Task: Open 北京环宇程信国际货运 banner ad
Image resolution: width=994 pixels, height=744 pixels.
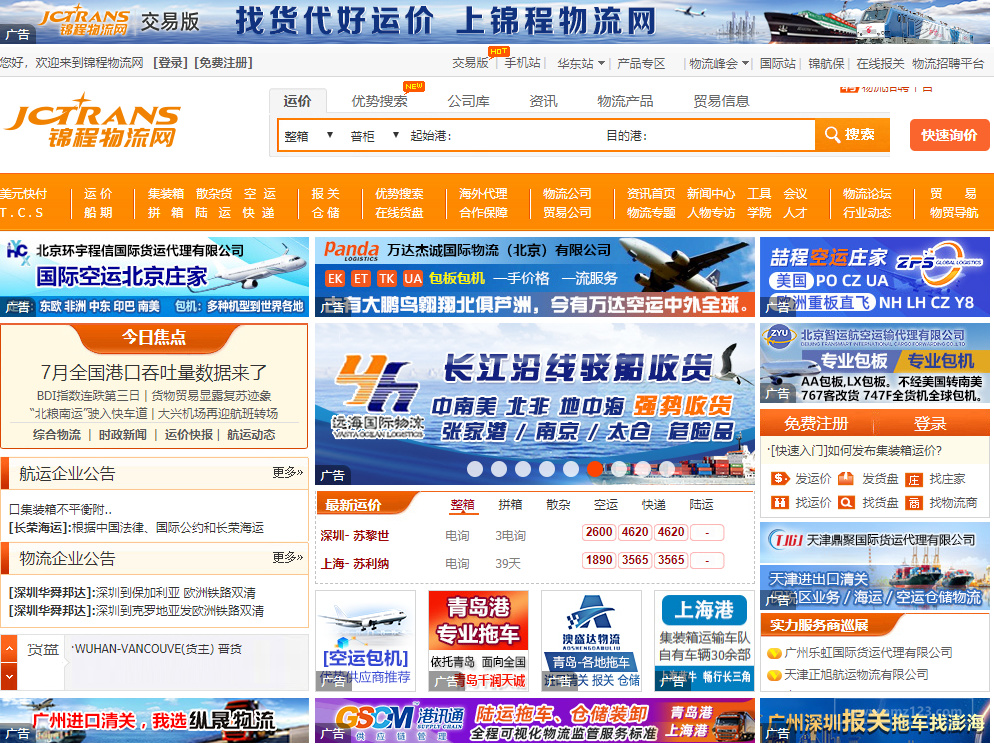Action: [154, 277]
